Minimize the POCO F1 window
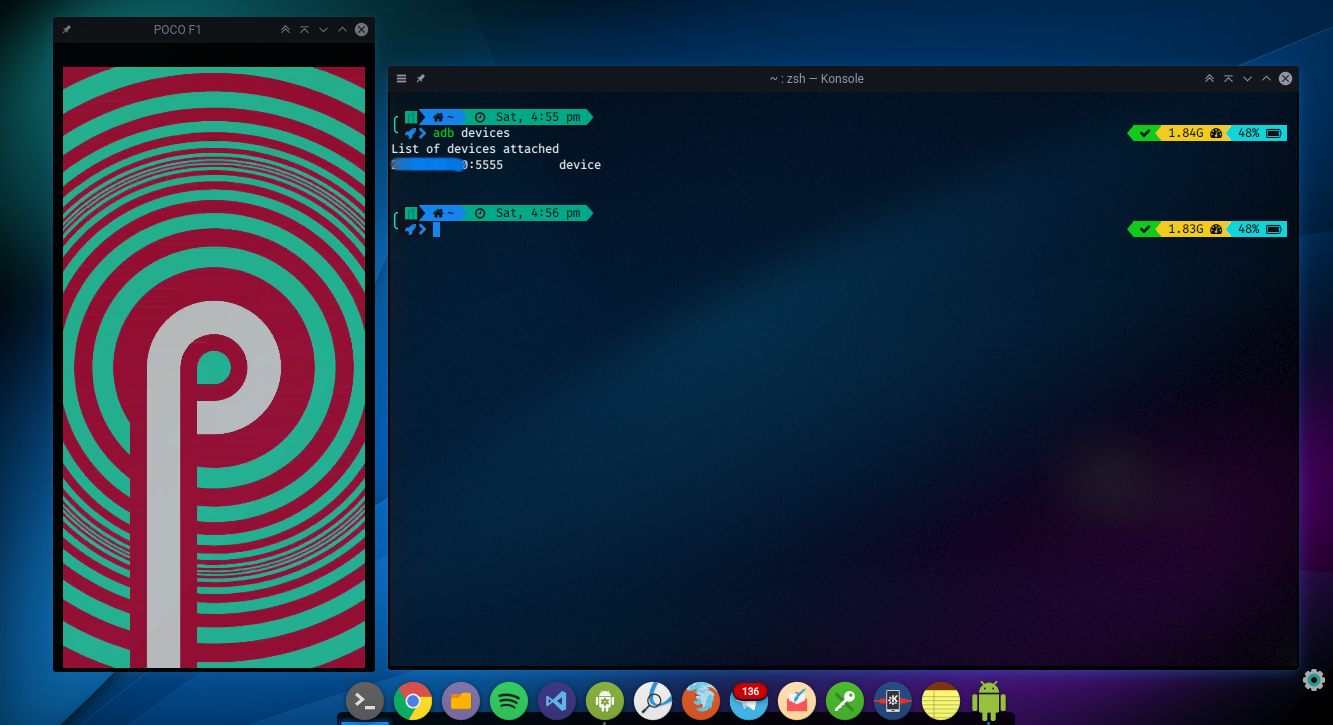1333x725 pixels. [x=323, y=30]
